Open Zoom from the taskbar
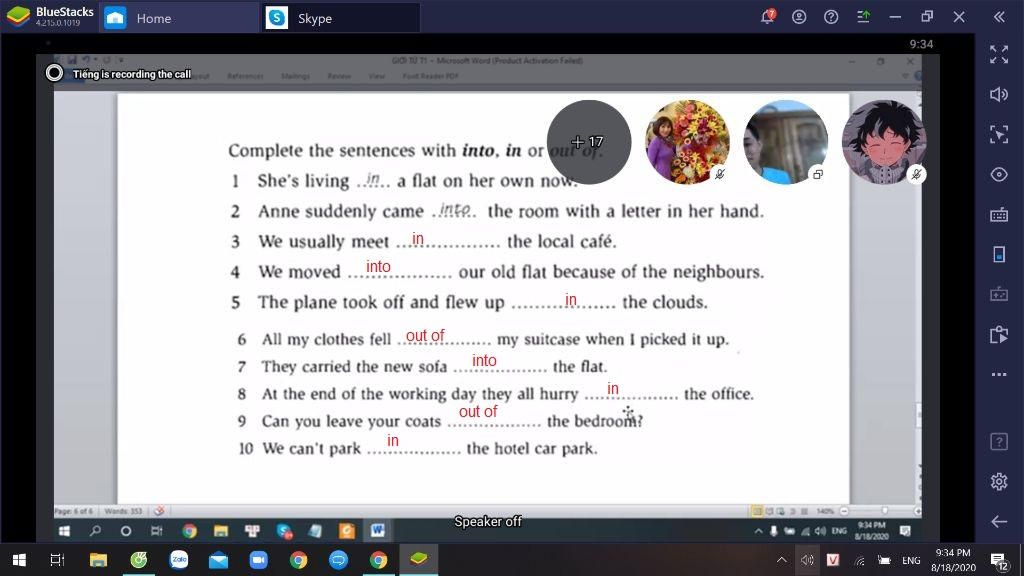This screenshot has width=1024, height=576. (x=259, y=560)
